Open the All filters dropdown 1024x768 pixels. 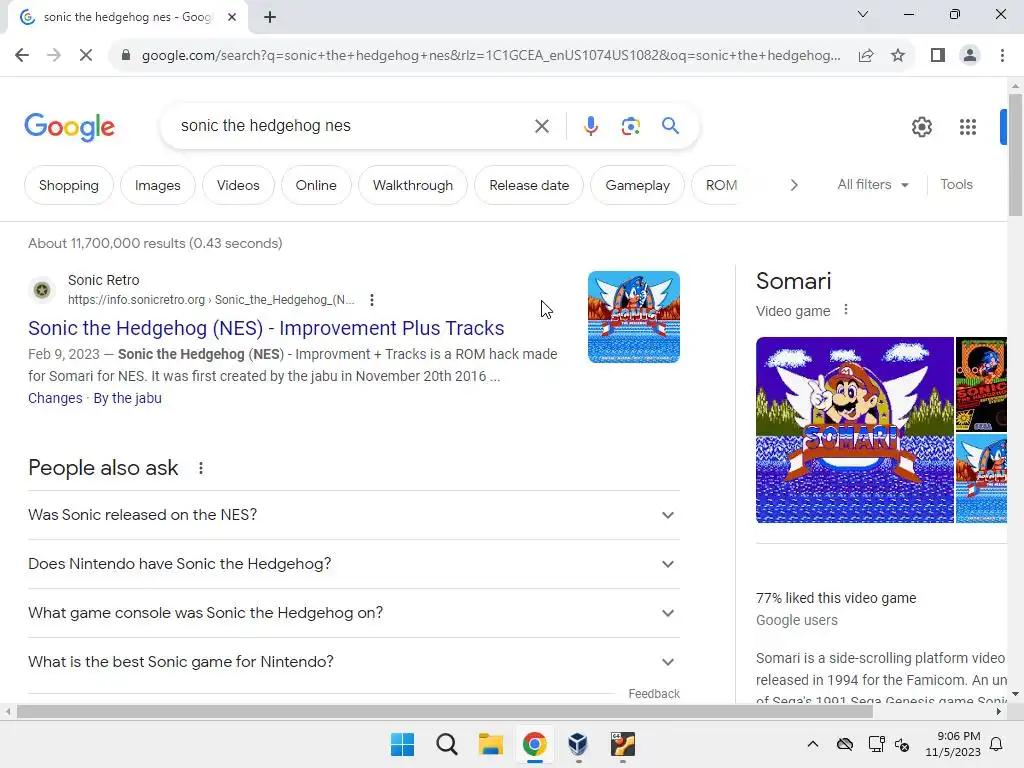click(x=872, y=185)
